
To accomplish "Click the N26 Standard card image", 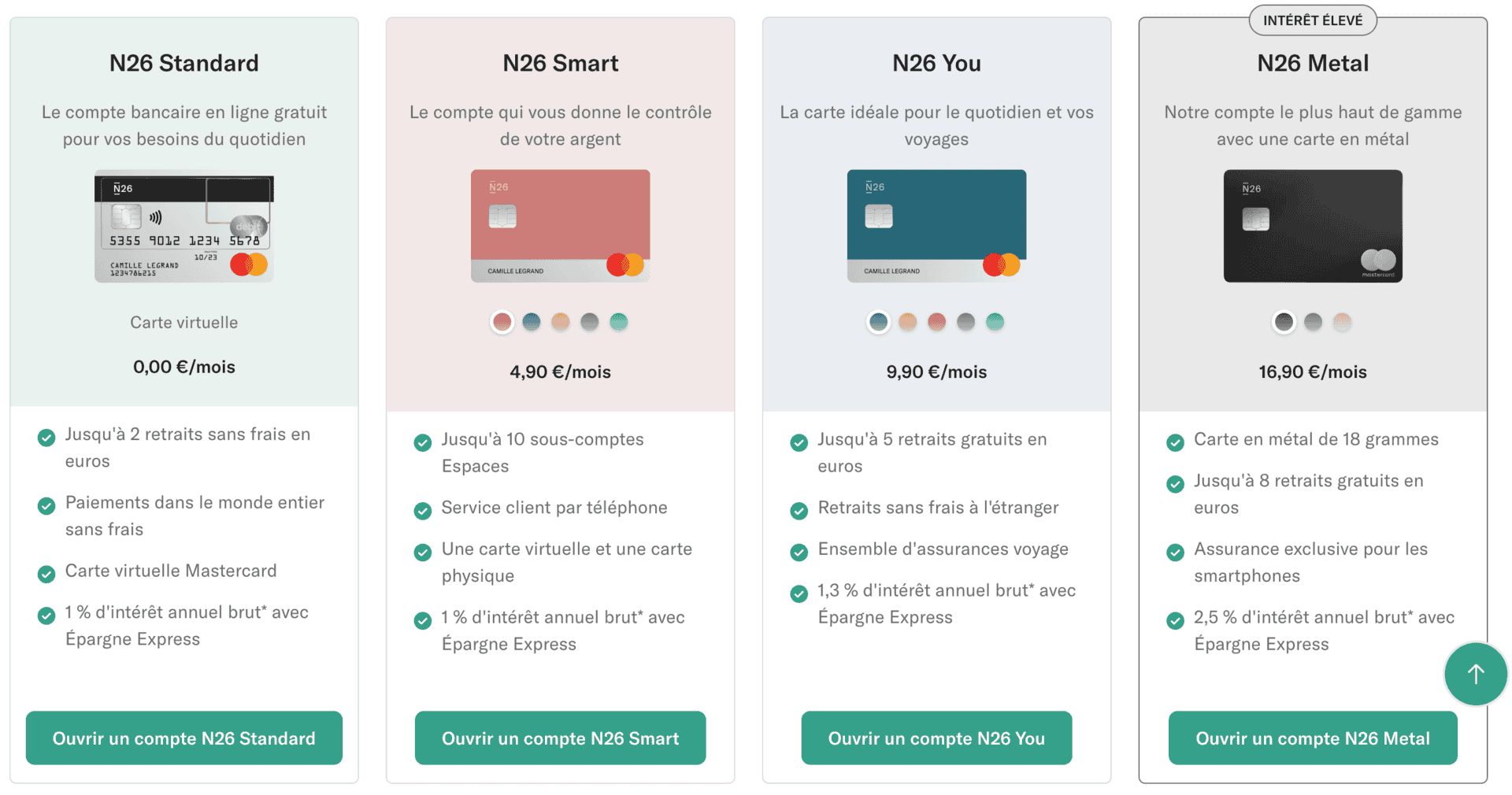I will click(183, 227).
